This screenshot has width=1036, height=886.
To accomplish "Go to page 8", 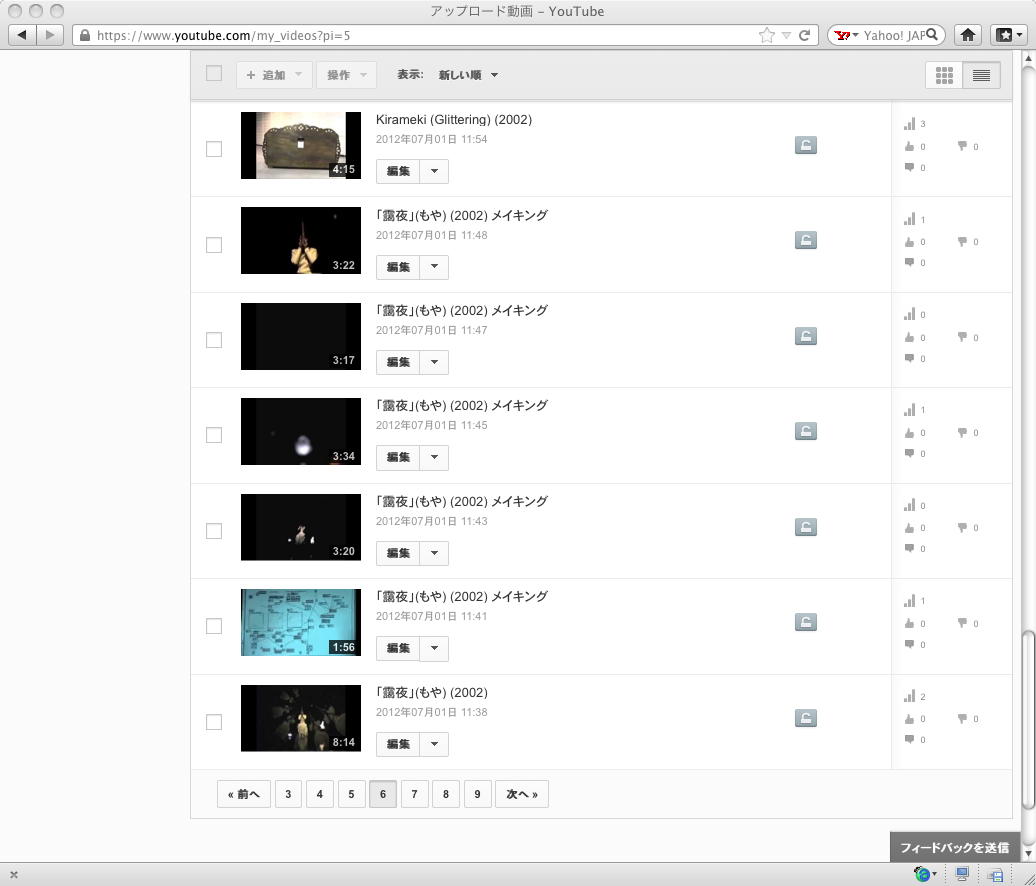I will [446, 794].
